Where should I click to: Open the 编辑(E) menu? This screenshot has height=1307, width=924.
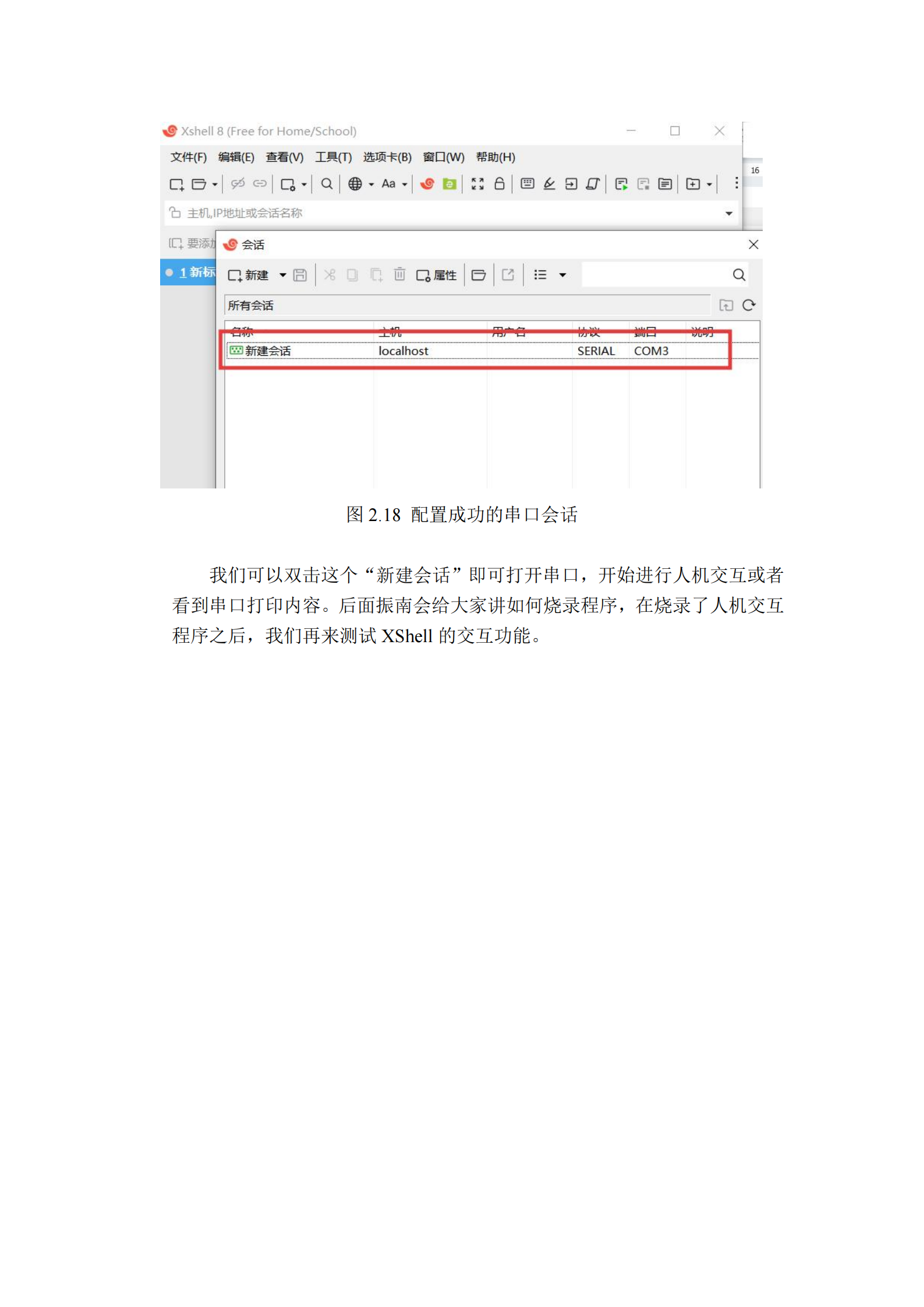pos(236,157)
